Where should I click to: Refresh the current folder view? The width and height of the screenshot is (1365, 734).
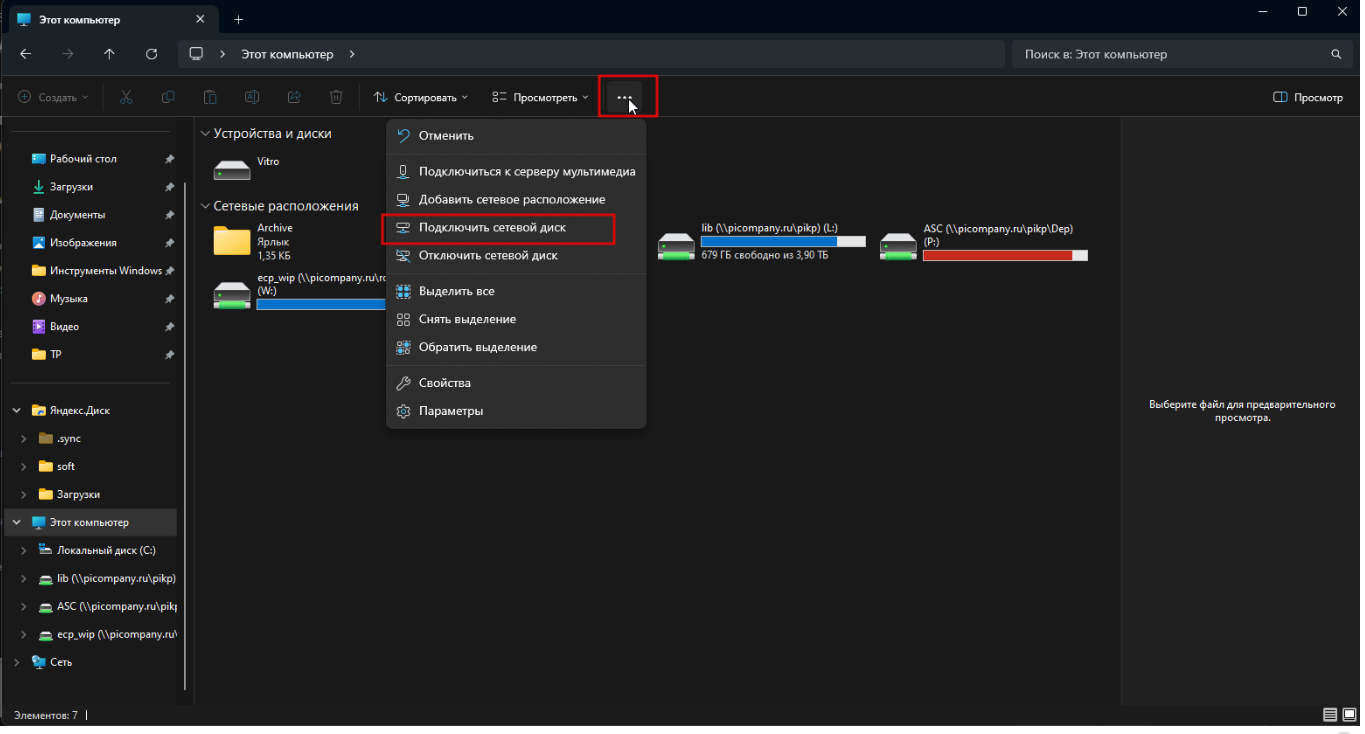pos(151,54)
